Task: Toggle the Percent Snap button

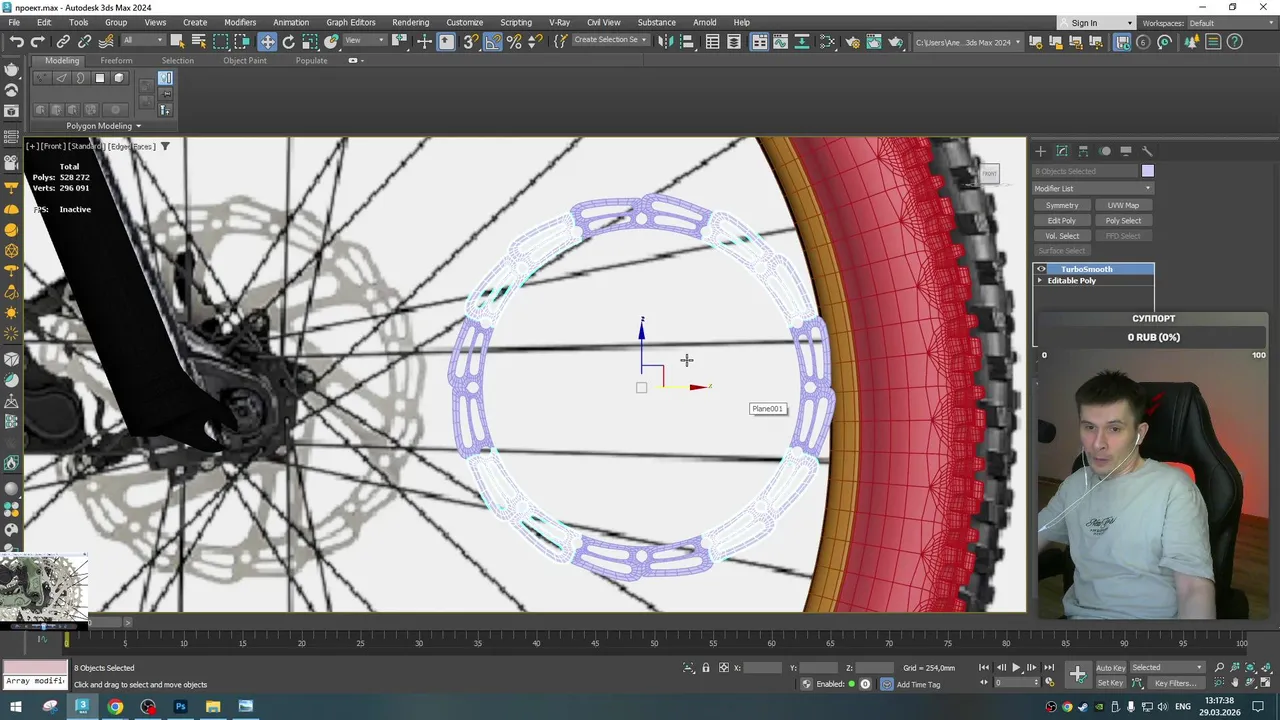Action: (x=514, y=41)
